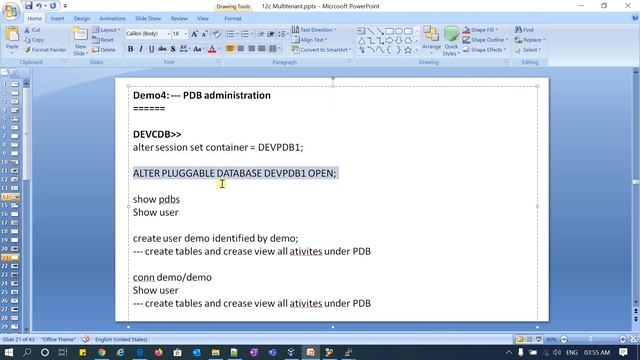The width and height of the screenshot is (640, 360).
Task: Fit slide to current window
Action: coord(634,339)
